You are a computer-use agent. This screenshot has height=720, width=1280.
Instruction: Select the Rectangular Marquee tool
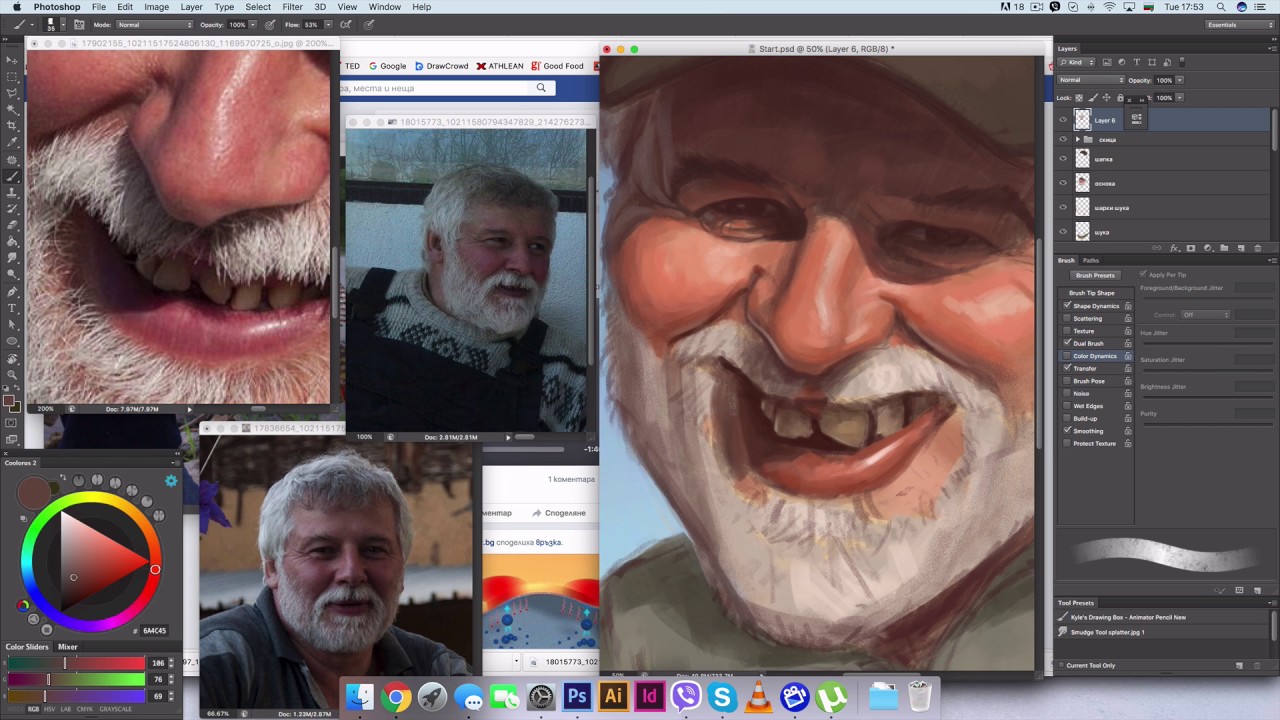[12, 76]
